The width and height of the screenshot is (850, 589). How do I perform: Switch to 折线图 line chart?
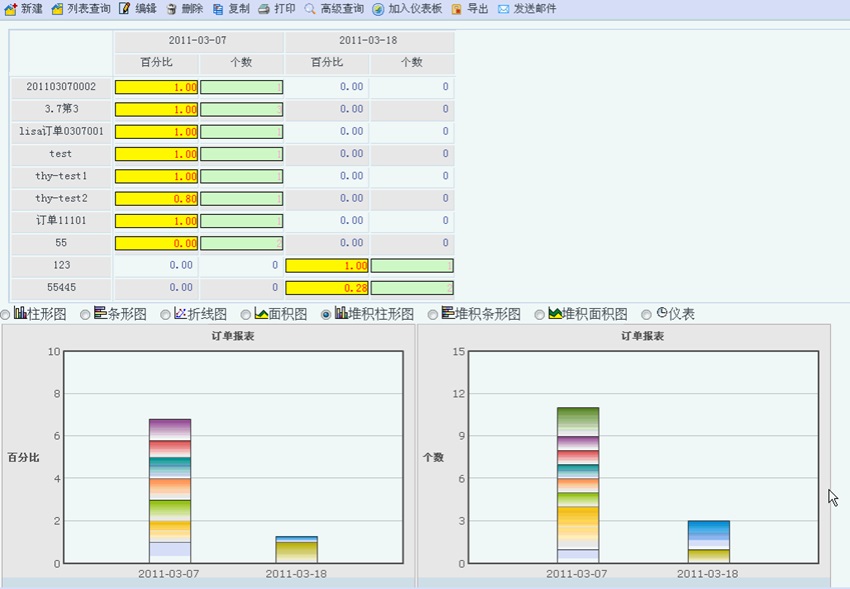166,315
